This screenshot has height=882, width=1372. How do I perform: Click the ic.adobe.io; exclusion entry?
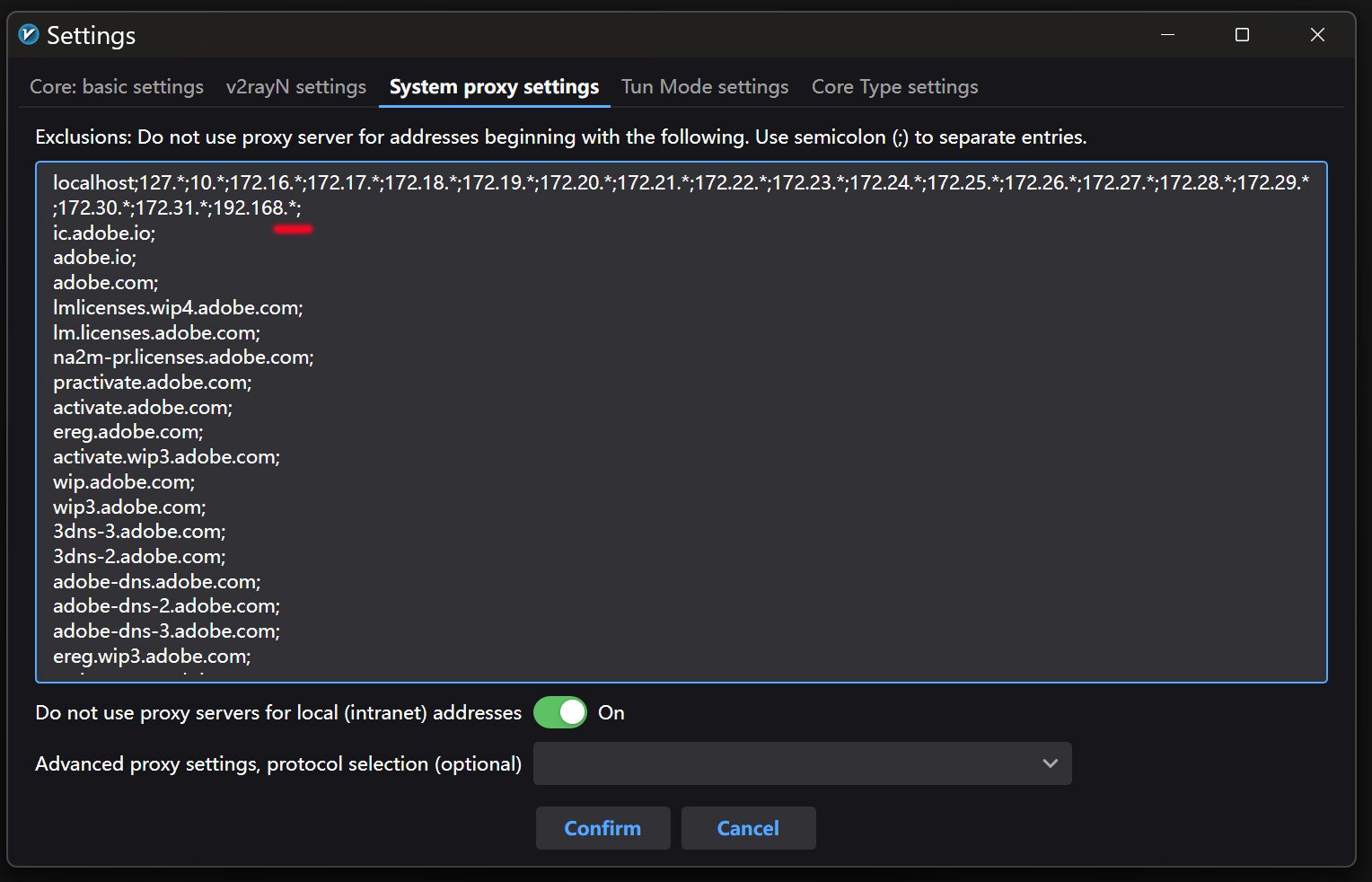pos(104,233)
